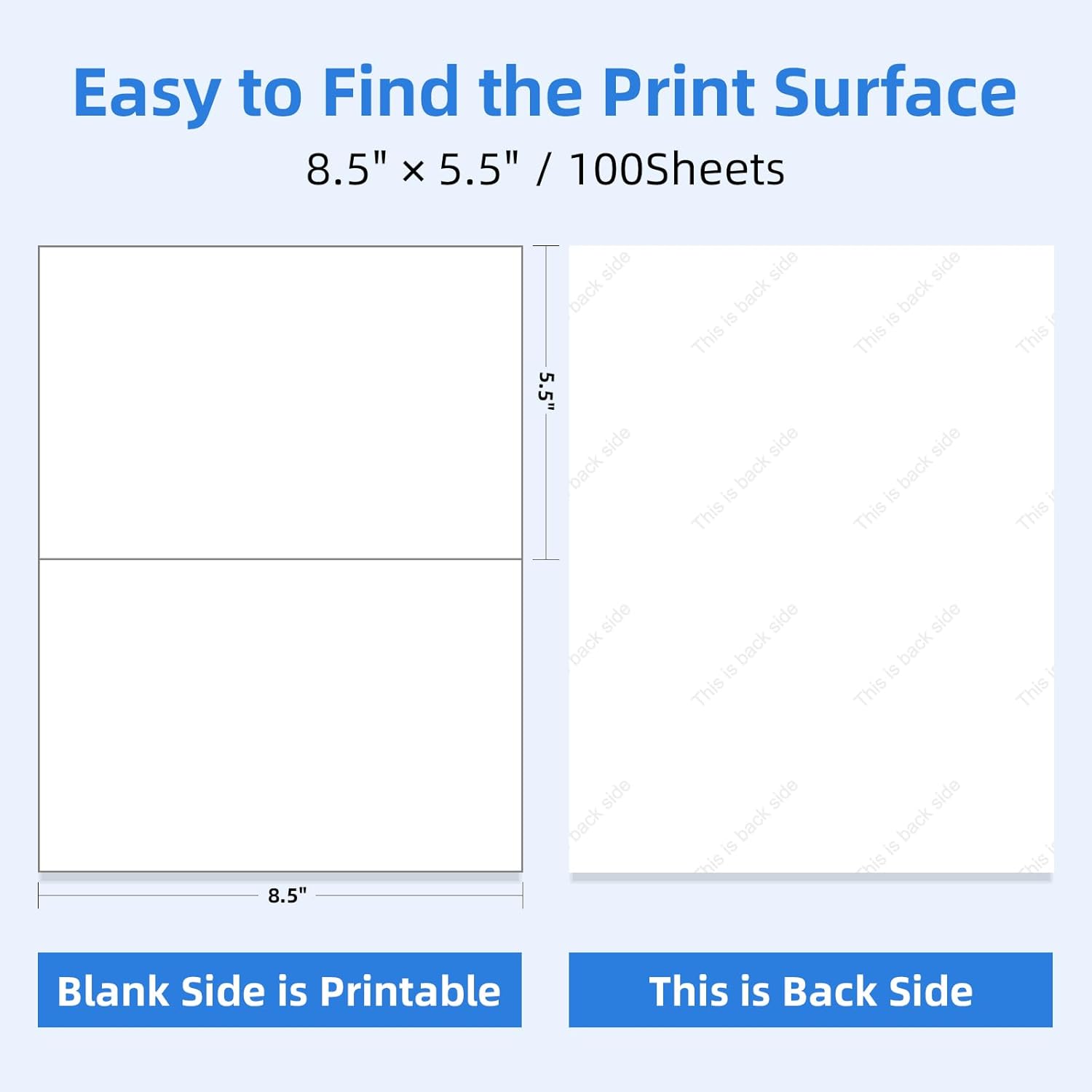Click the dividing line between the two labels
Viewport: 1092px width, 1092px height.
pos(280,559)
